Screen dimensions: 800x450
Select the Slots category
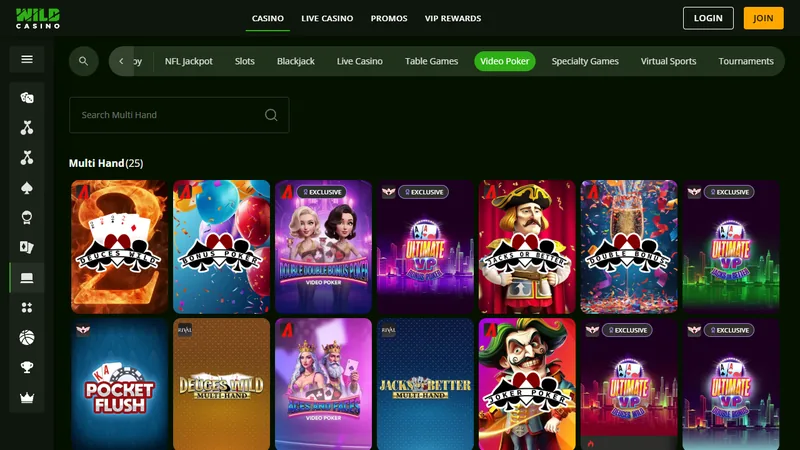click(244, 61)
